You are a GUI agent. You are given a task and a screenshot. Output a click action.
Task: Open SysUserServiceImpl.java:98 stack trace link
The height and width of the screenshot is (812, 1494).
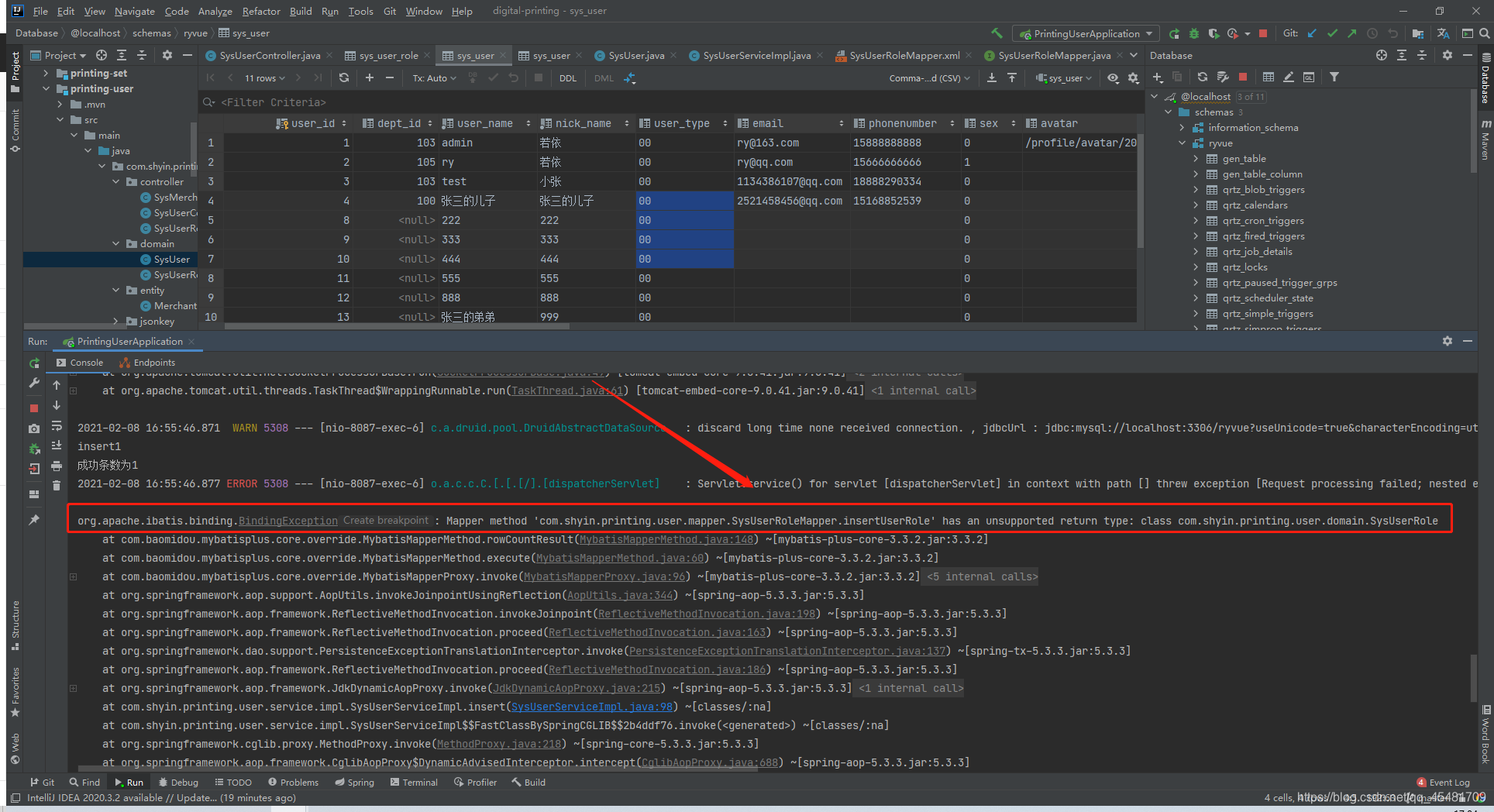click(x=591, y=707)
